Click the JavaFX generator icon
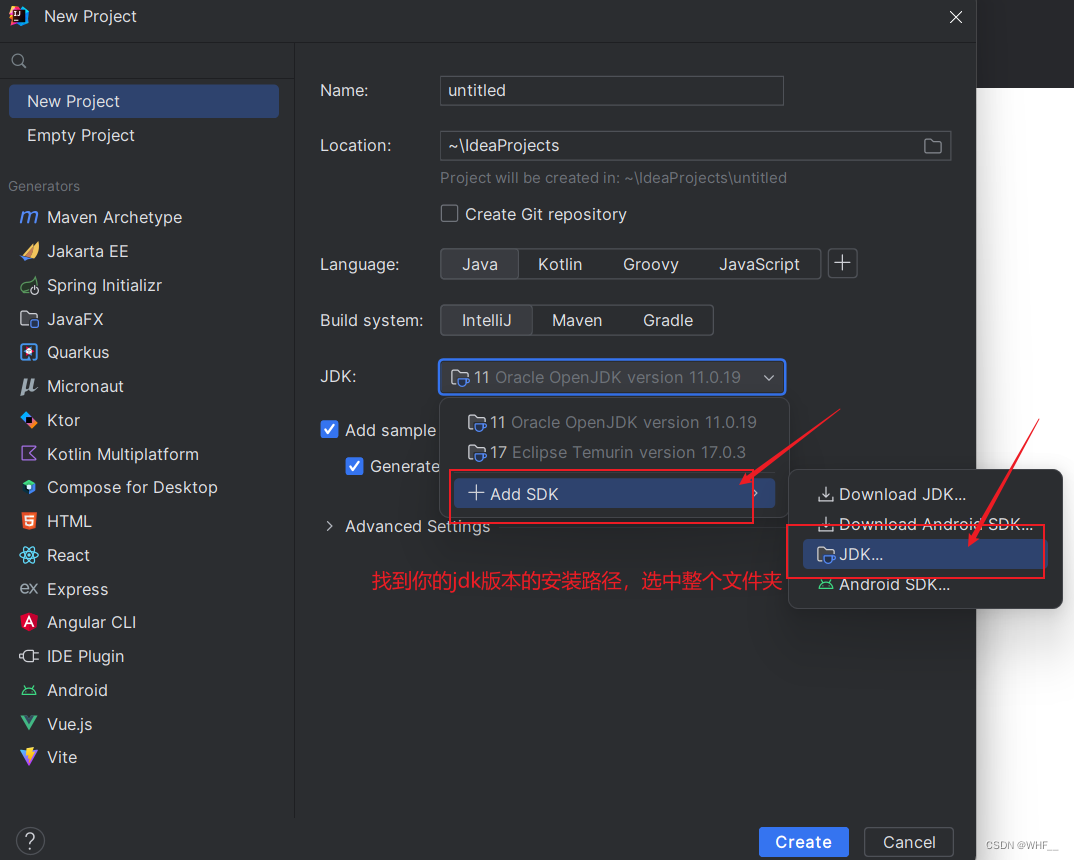Viewport: 1074px width, 860px height. click(x=29, y=319)
